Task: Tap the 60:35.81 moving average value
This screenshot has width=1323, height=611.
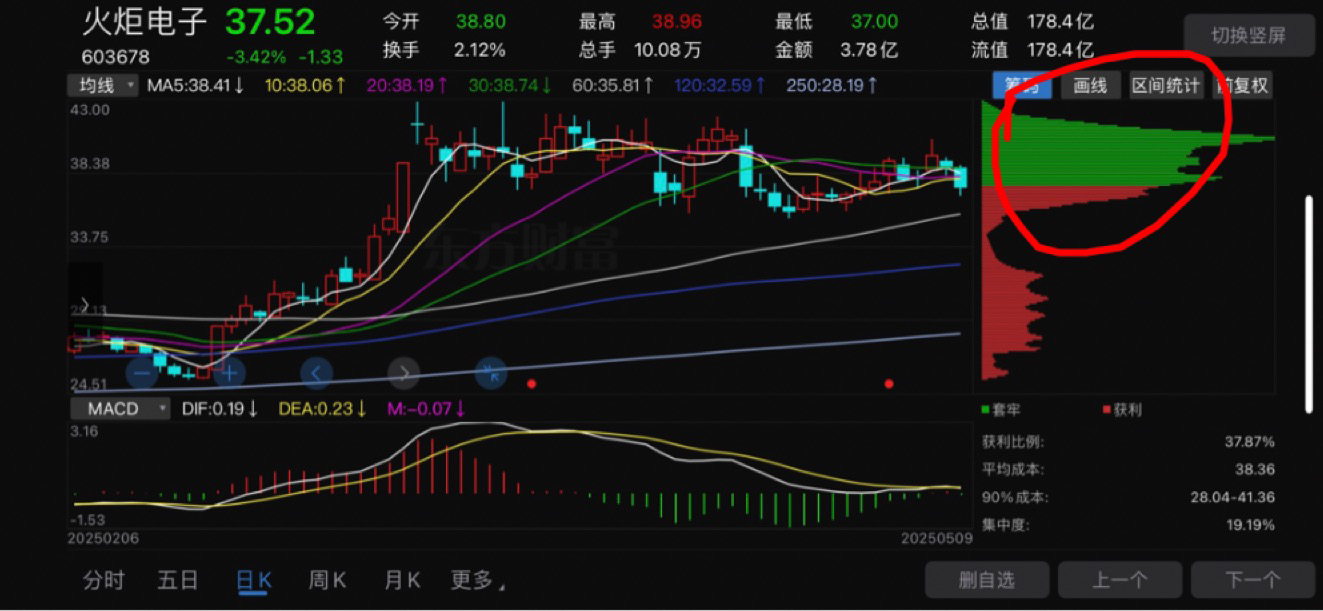Action: coord(613,86)
